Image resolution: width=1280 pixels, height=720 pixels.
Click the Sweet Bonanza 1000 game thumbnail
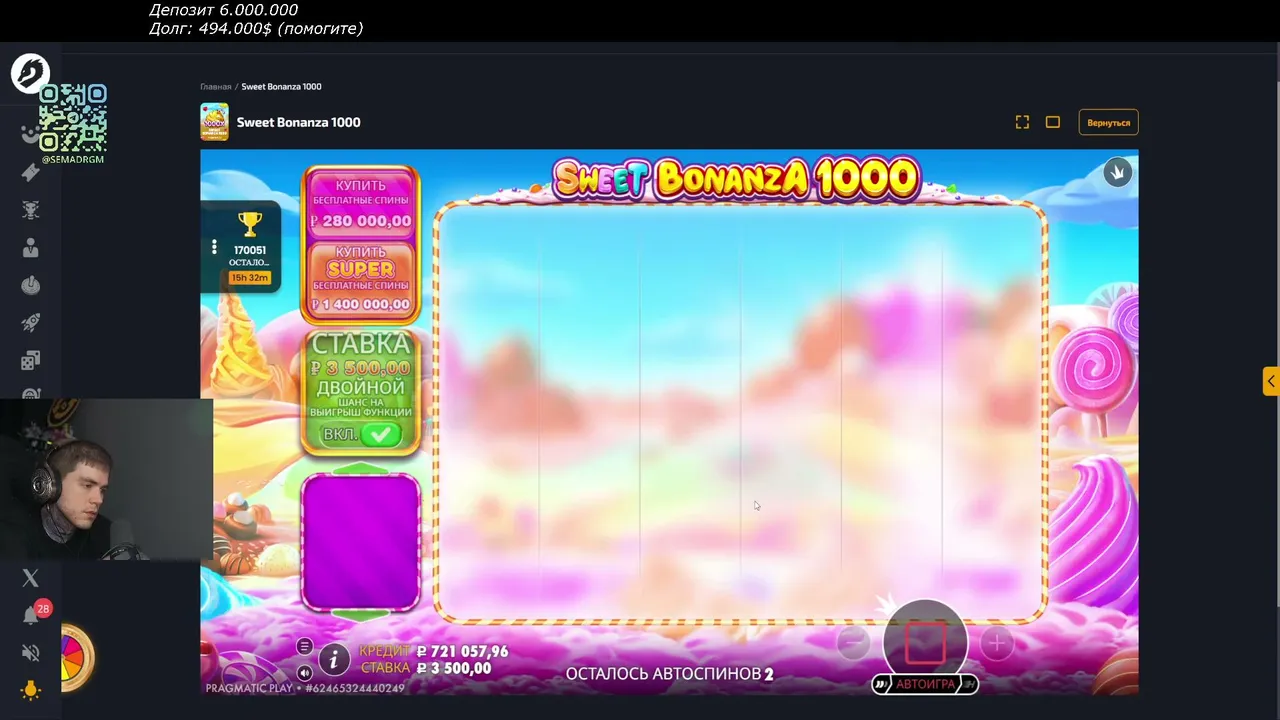[214, 122]
